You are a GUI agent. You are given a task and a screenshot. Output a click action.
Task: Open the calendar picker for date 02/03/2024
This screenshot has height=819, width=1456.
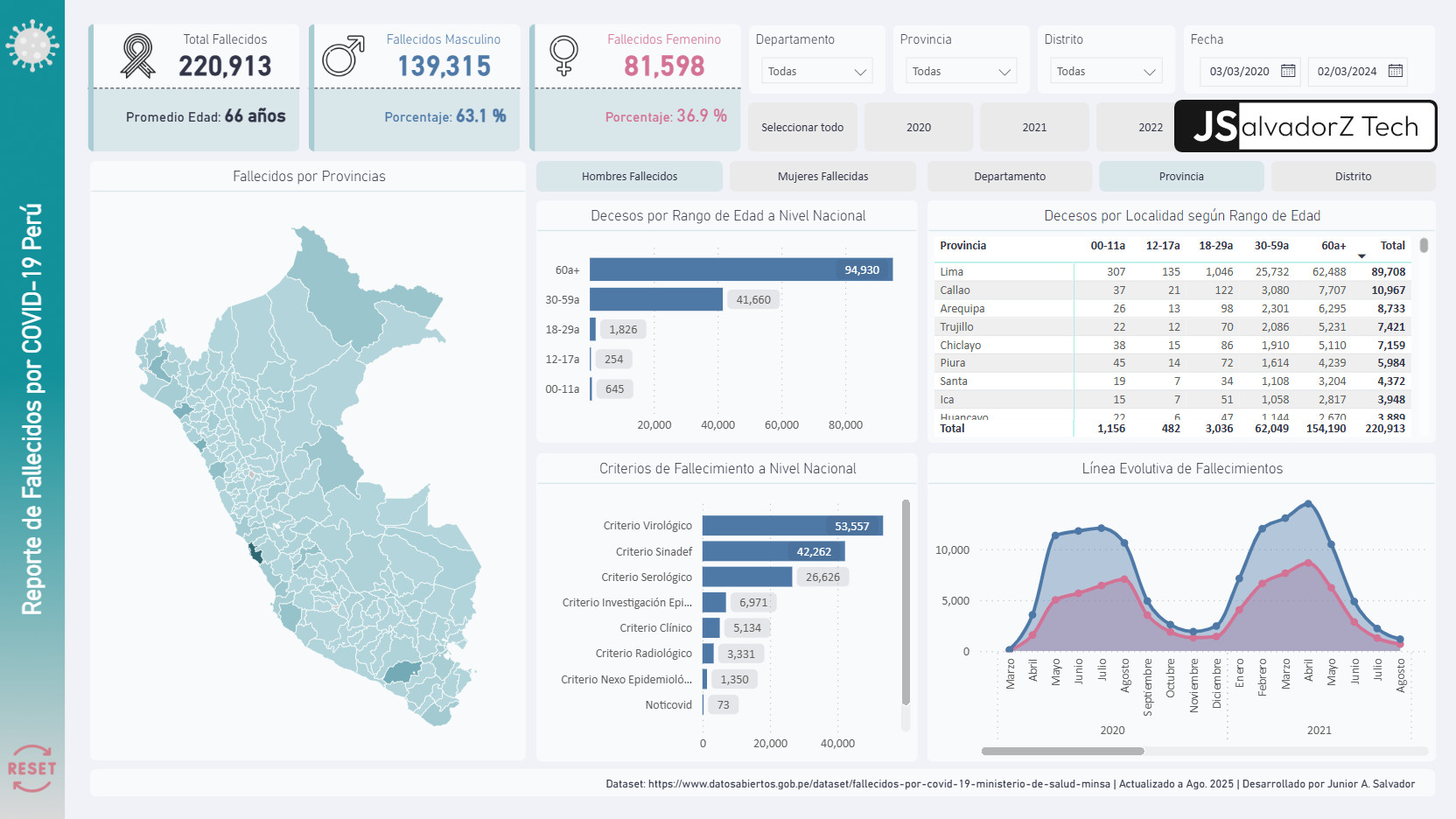[1395, 72]
